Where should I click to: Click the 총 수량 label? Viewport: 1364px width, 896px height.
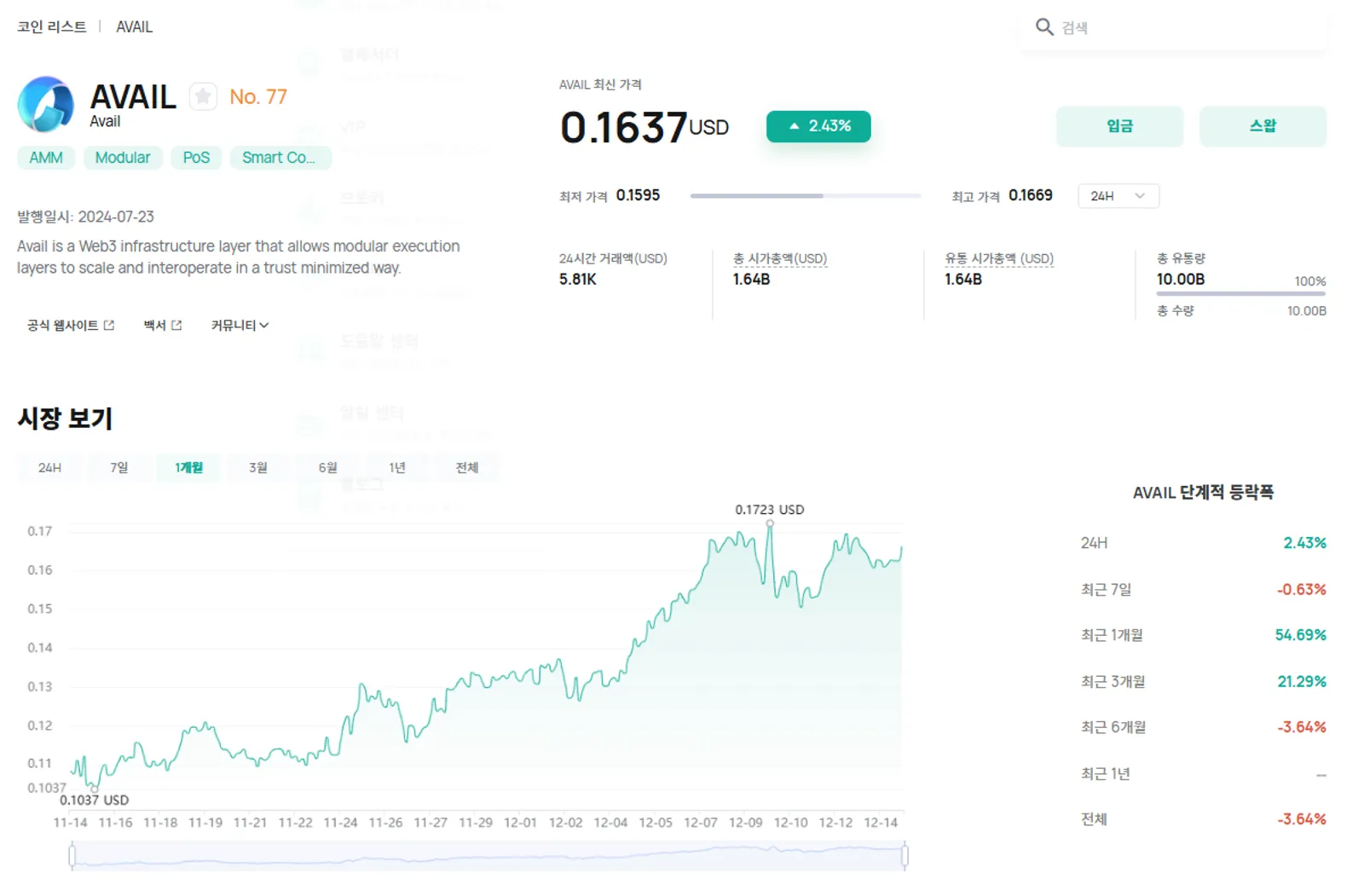[x=1176, y=310]
